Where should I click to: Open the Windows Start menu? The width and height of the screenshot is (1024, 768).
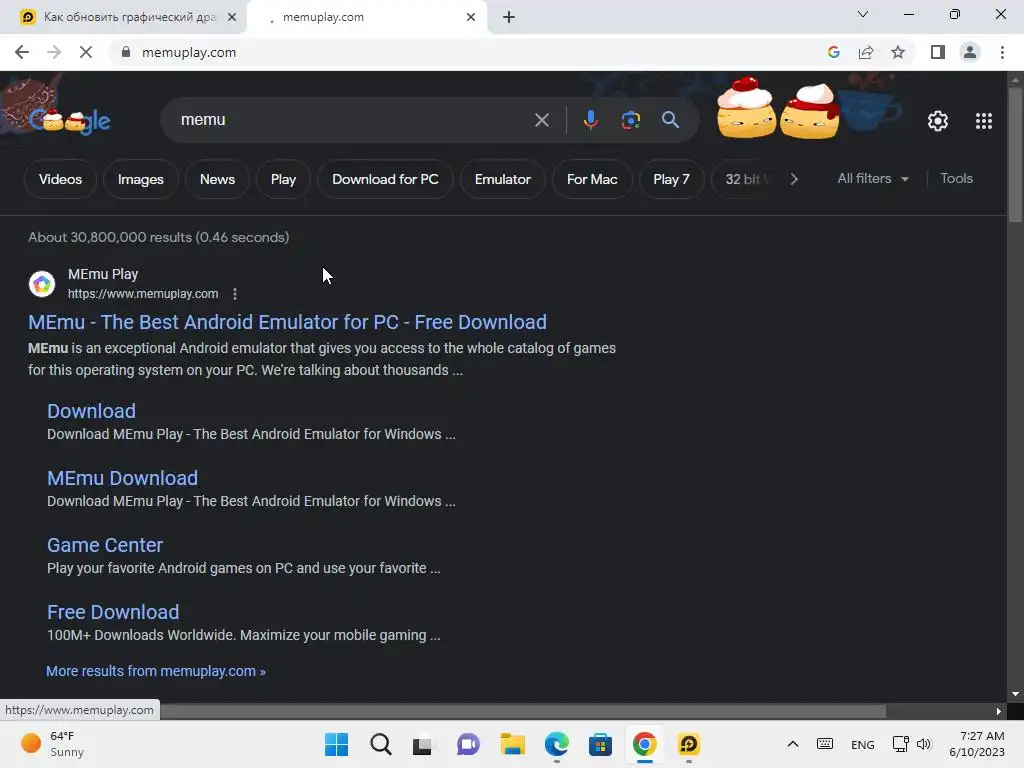pyautogui.click(x=336, y=744)
